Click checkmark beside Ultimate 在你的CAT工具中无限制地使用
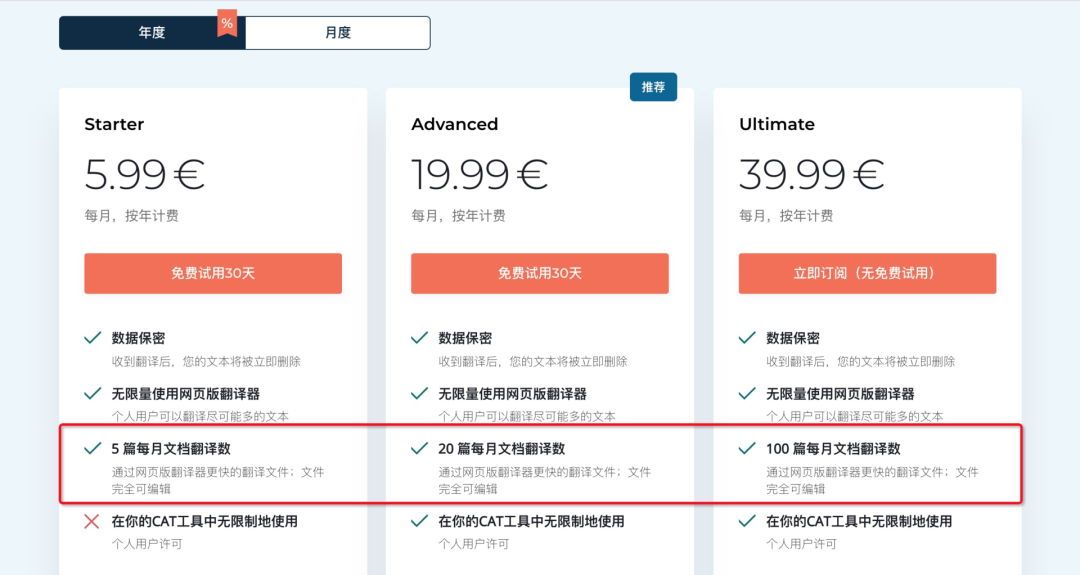 [x=747, y=521]
